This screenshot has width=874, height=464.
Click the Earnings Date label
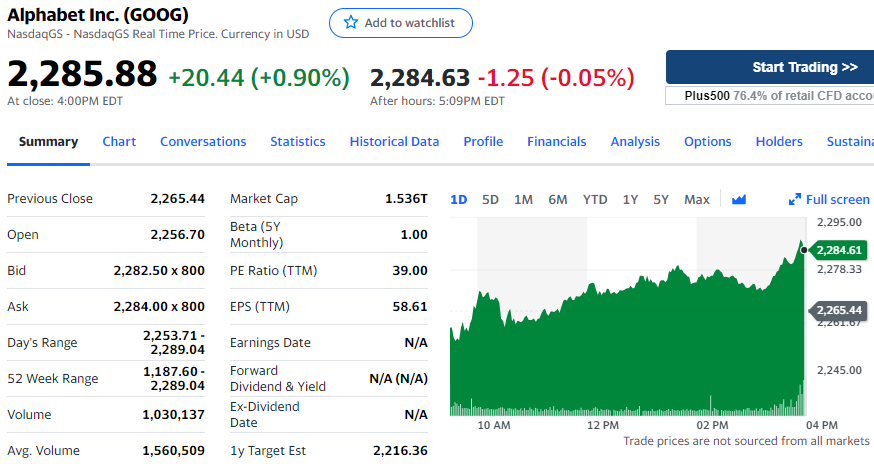(270, 342)
